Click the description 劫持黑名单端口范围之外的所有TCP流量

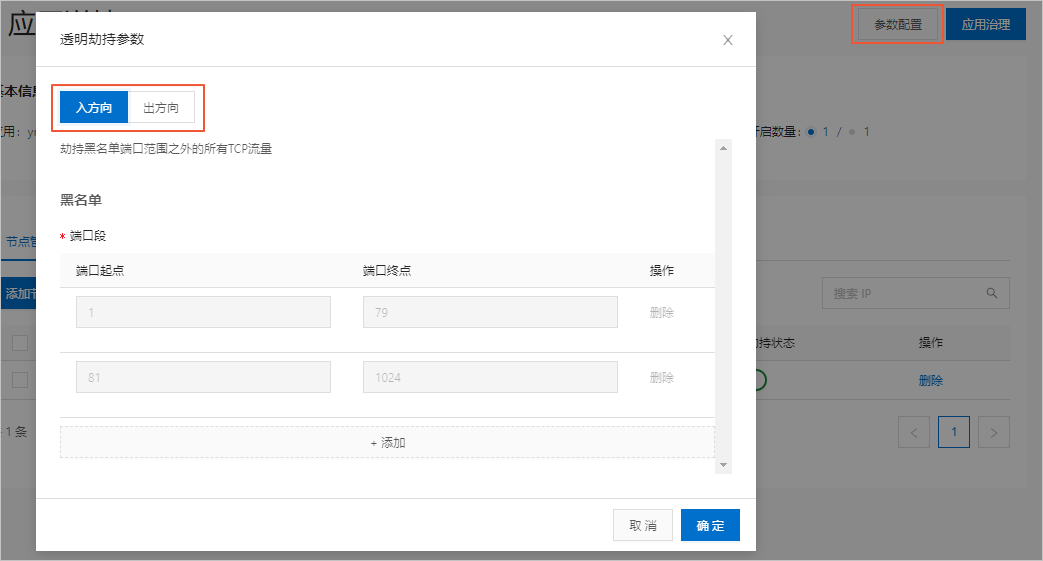coord(166,149)
